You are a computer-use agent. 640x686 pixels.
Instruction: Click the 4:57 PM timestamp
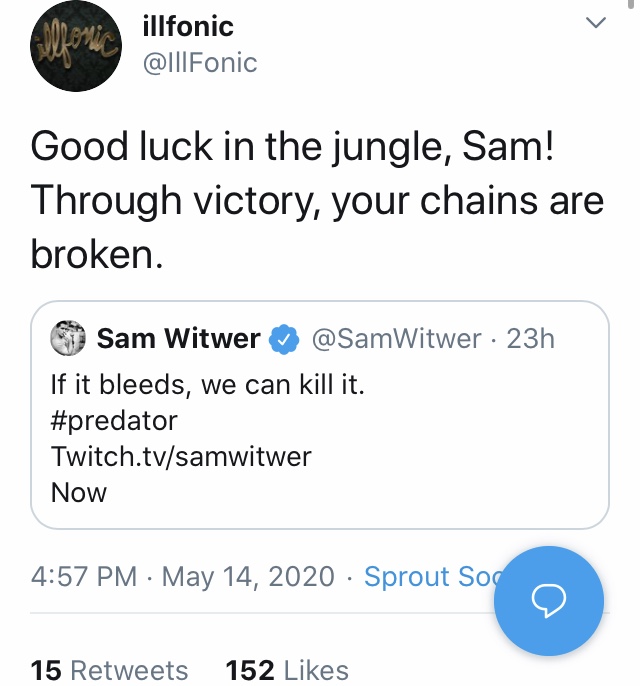85,577
